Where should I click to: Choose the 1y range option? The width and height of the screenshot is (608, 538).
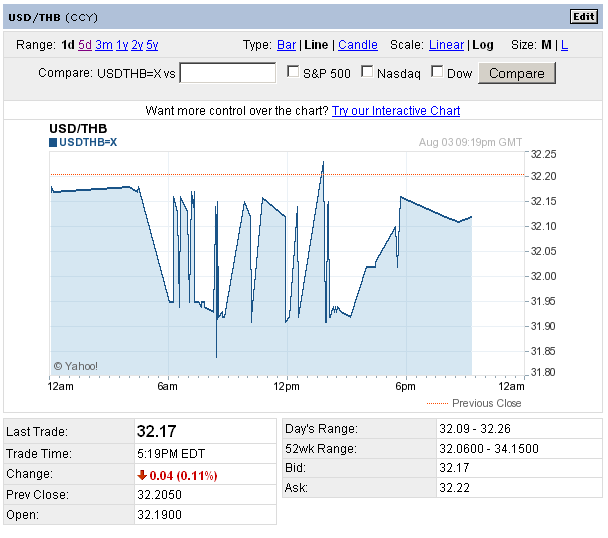click(x=122, y=45)
